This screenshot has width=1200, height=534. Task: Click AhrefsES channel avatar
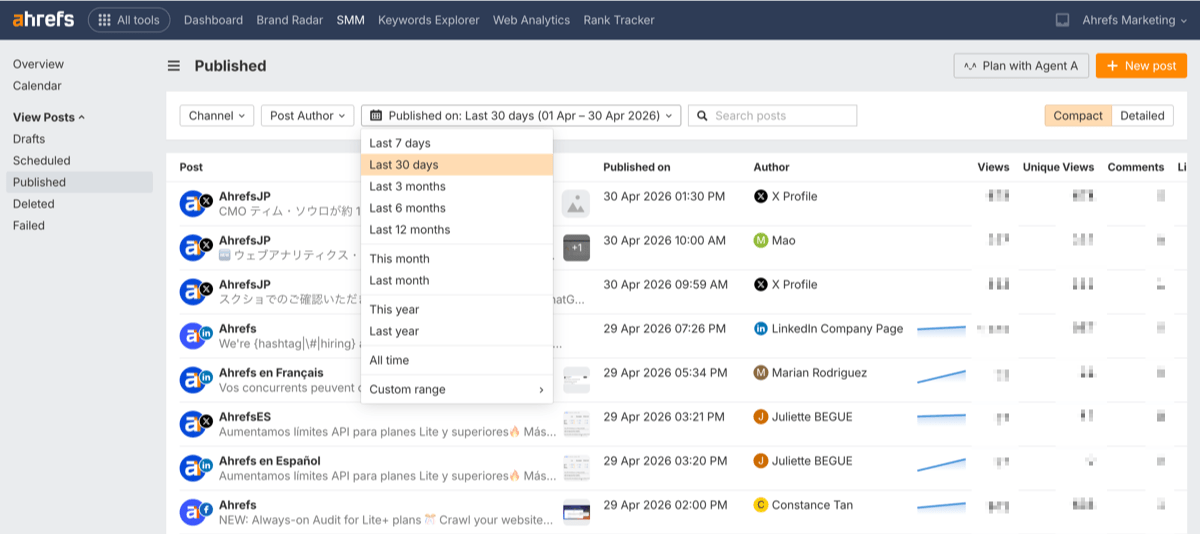pos(195,424)
